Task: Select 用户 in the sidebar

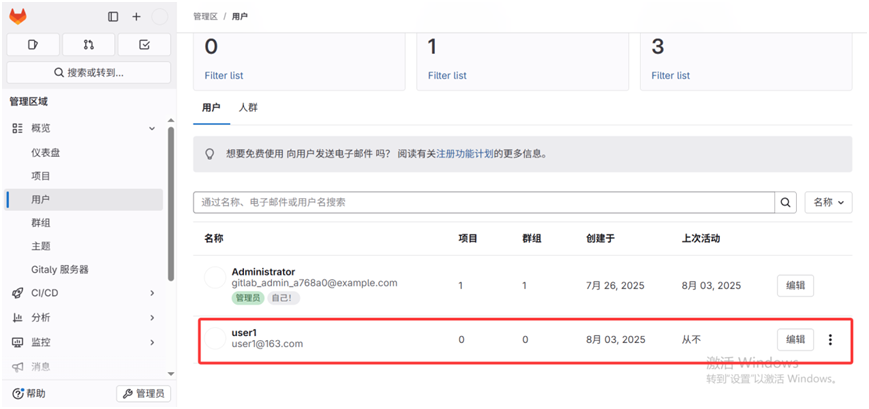Action: coord(85,200)
